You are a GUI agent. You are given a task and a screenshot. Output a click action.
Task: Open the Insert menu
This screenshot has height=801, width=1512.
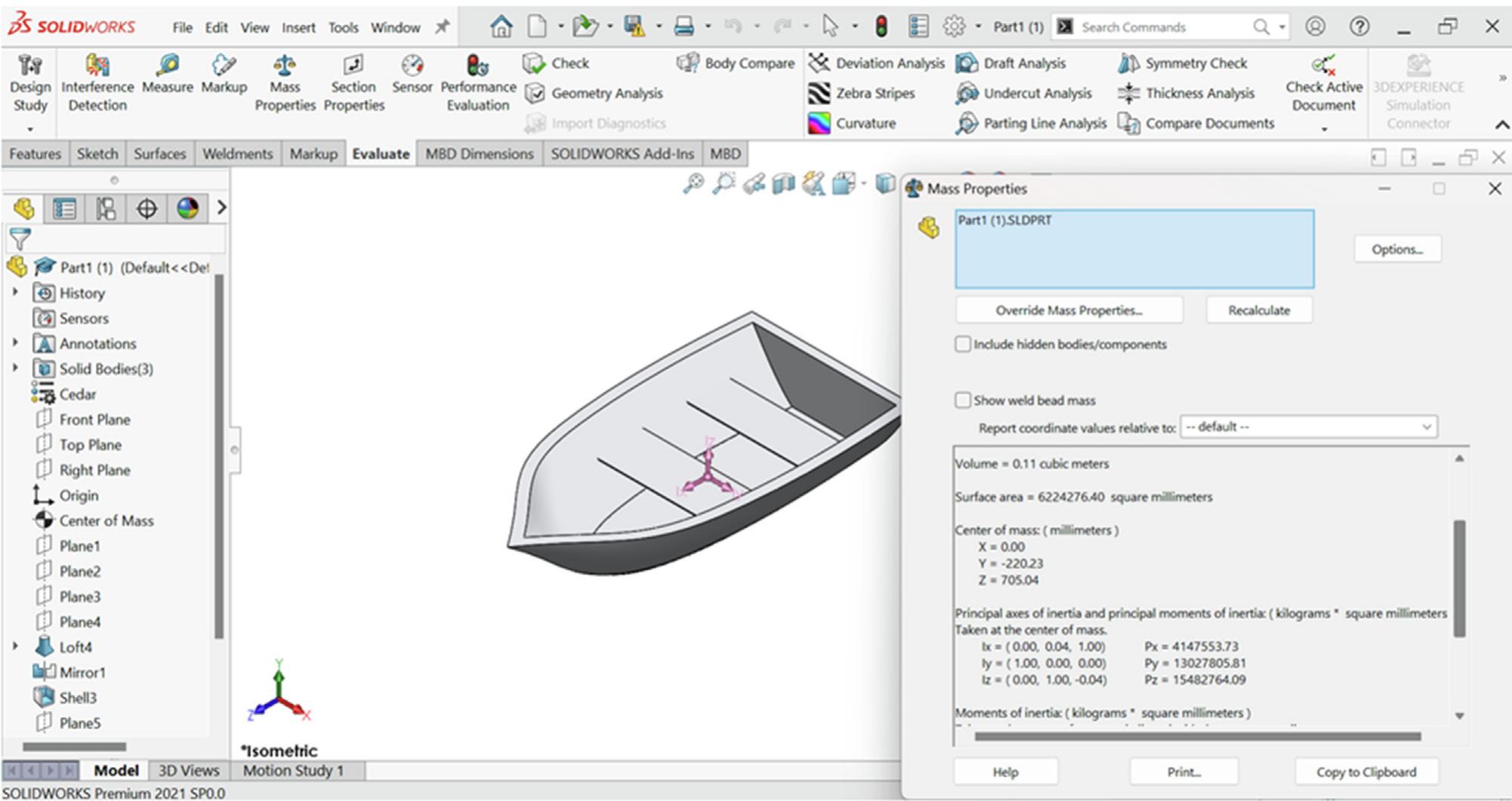[299, 26]
